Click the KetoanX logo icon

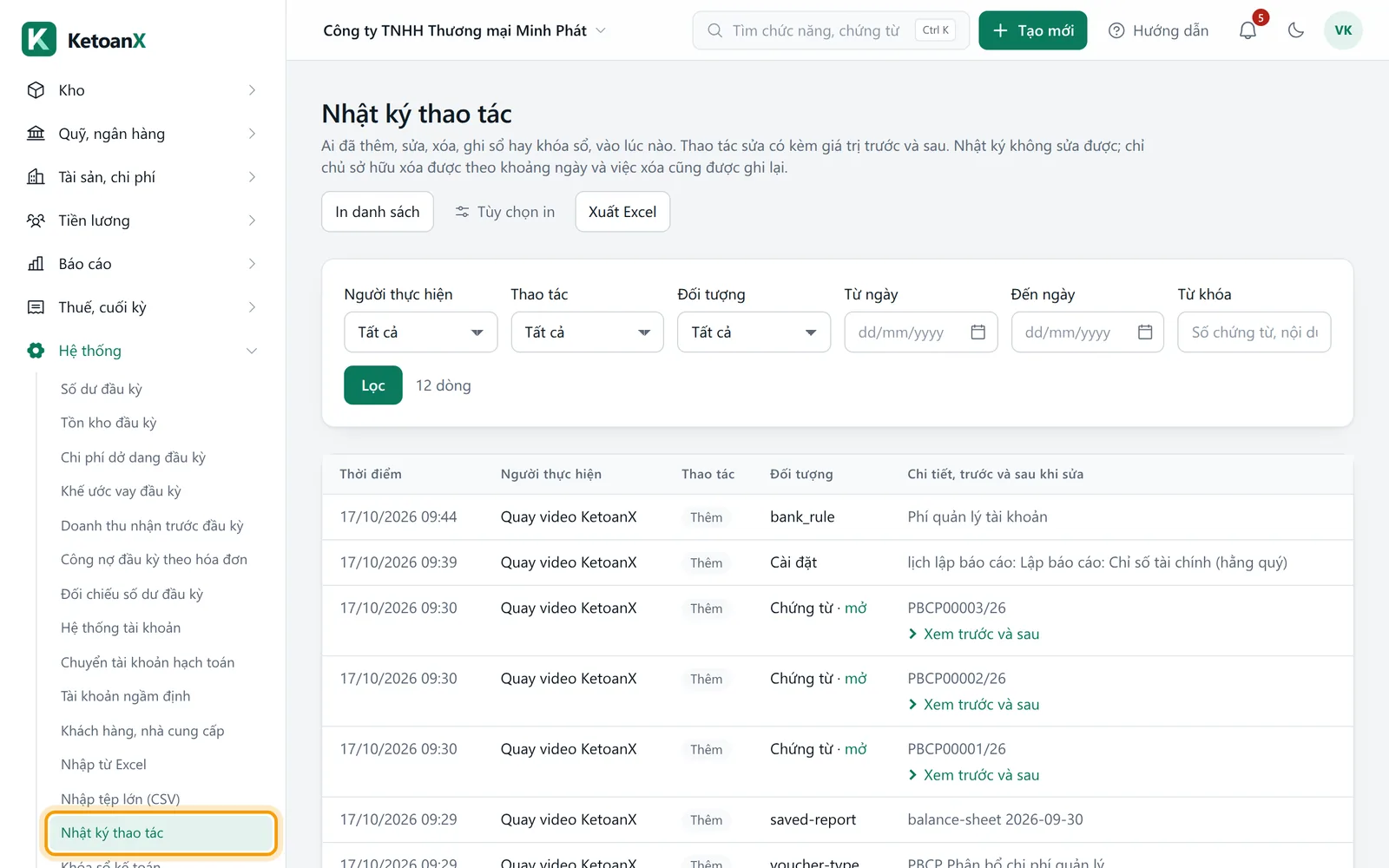click(x=39, y=39)
